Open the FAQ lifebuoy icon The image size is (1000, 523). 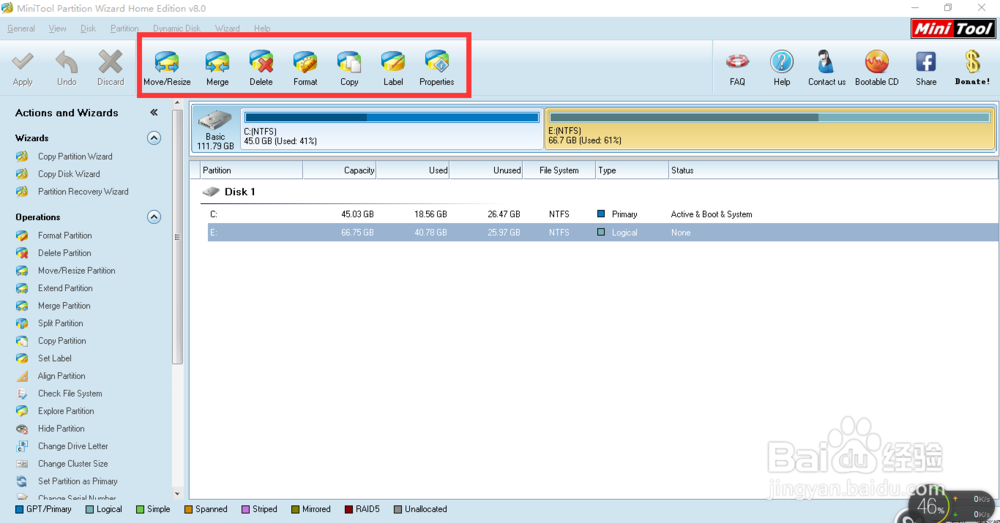(737, 62)
